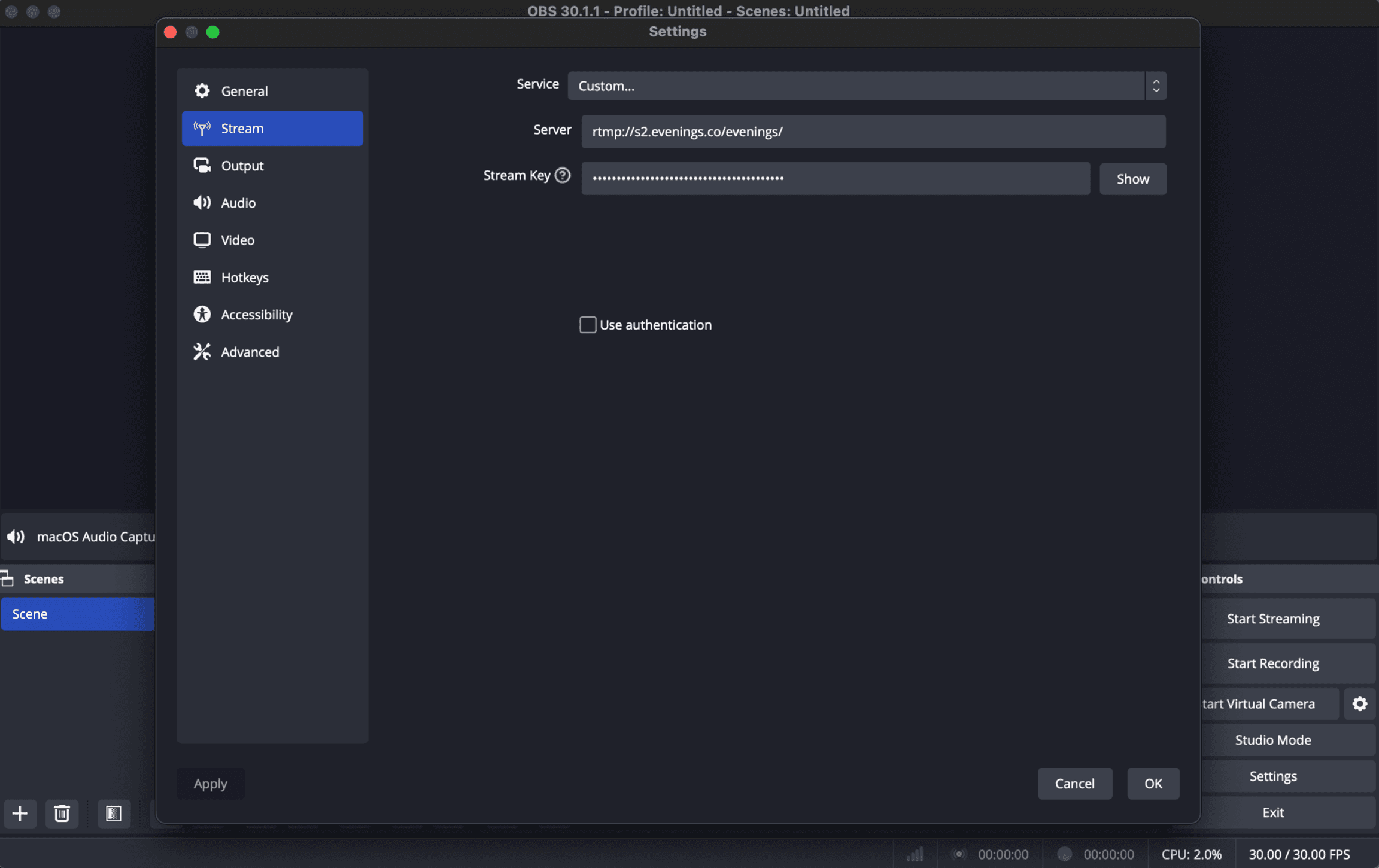Click the Audio speaker icon in sidebar

point(202,203)
